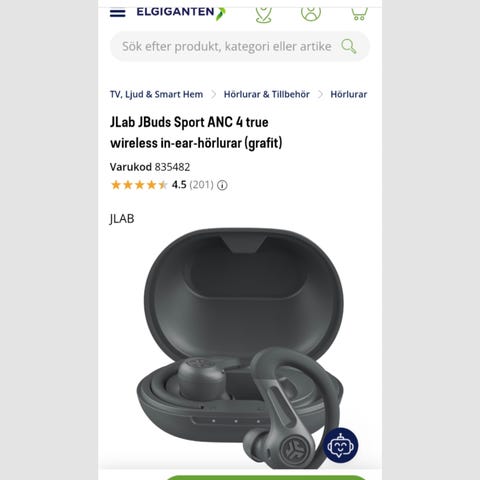The image size is (480, 480).
Task: Open the hamburger menu
Action: click(117, 13)
